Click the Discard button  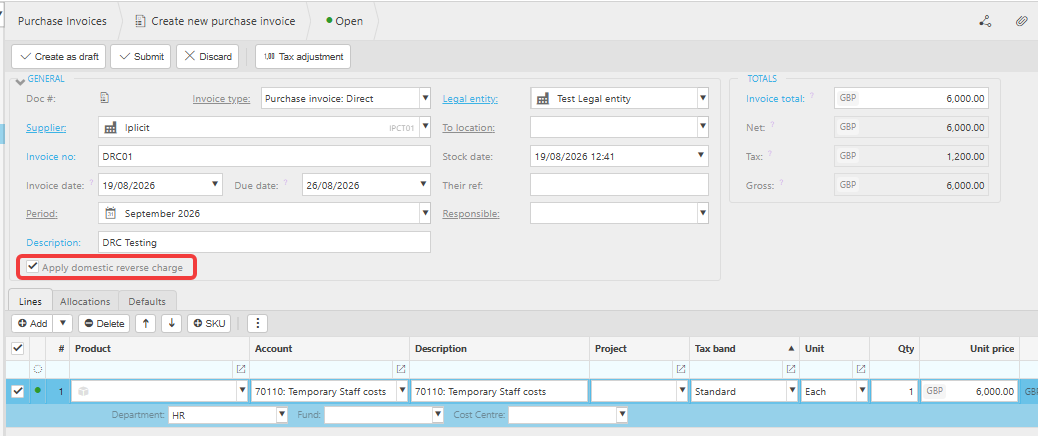pyautogui.click(x=208, y=56)
